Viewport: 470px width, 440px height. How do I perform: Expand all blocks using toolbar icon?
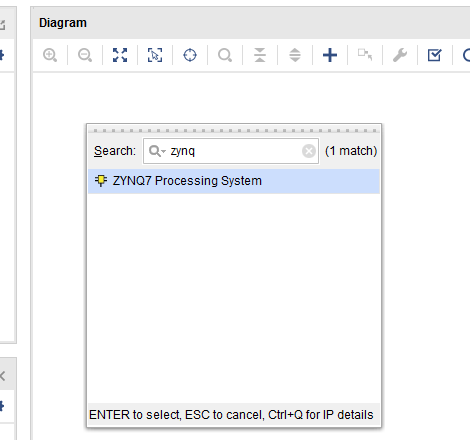[295, 55]
